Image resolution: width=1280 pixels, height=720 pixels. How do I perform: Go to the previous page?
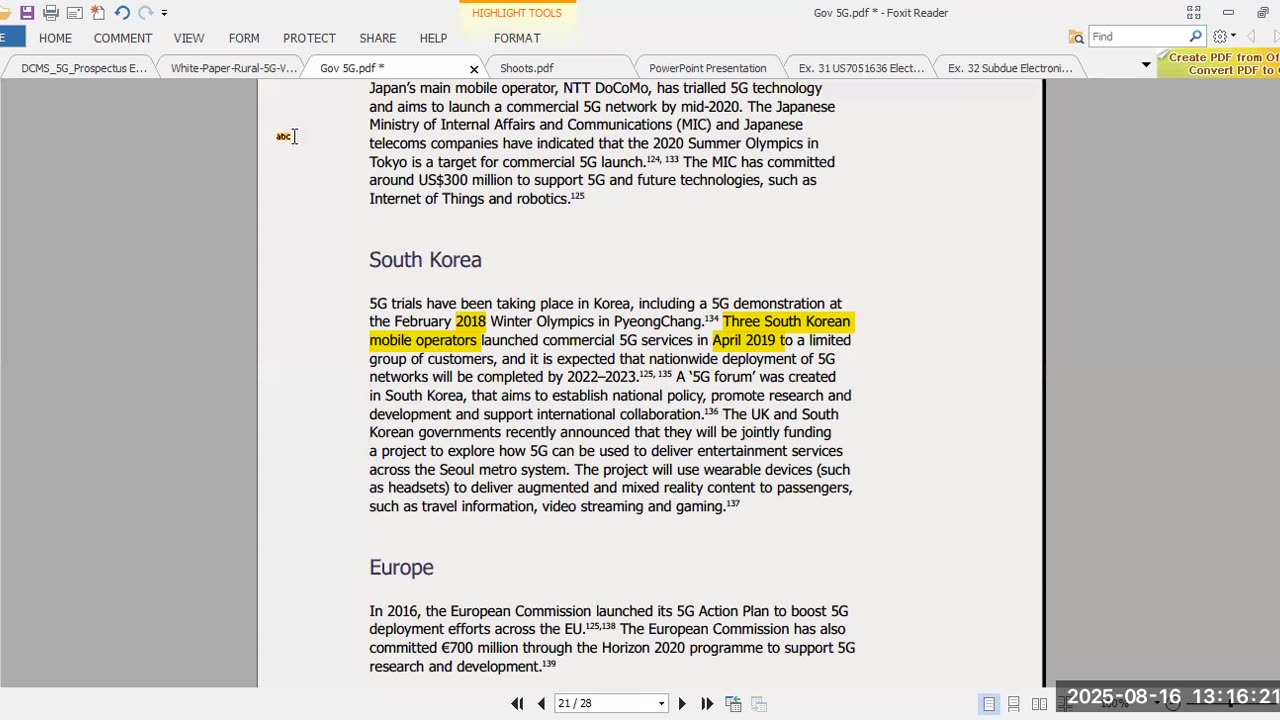(x=541, y=704)
